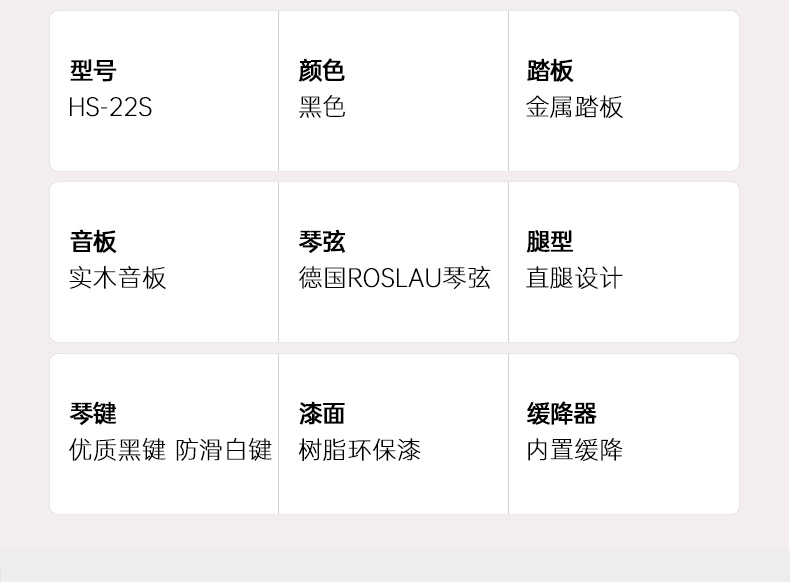The width and height of the screenshot is (790, 582).
Task: Click the 音板 heading label
Action: point(93,242)
